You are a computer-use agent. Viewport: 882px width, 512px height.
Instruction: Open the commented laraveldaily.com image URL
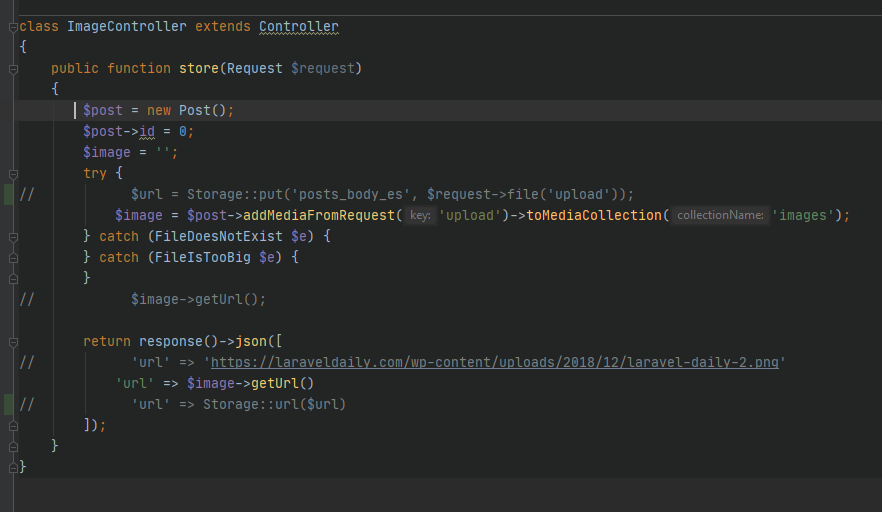pos(494,362)
